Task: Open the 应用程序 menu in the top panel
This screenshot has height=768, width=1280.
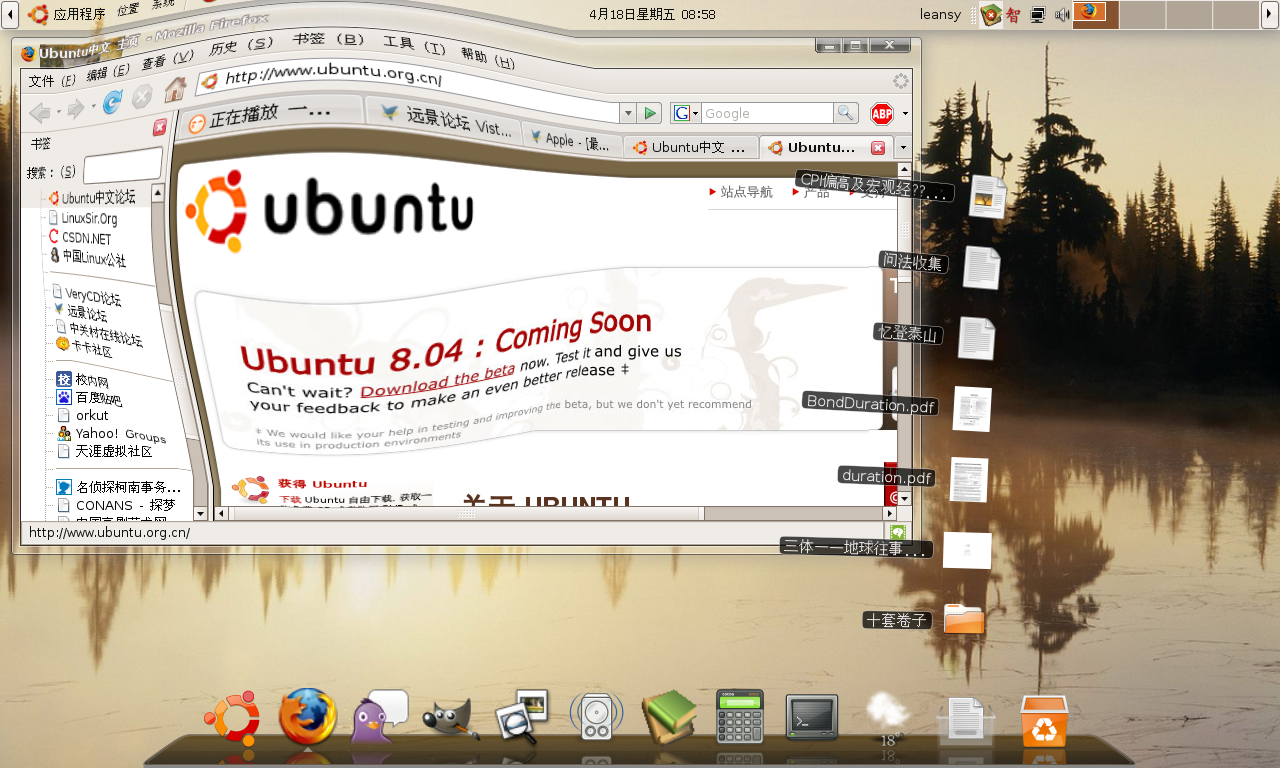Action: pyautogui.click(x=66, y=14)
